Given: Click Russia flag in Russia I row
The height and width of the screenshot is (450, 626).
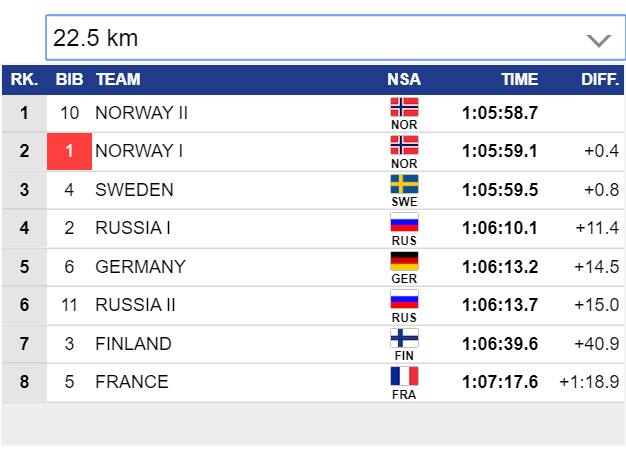Looking at the screenshot, I should 404,222.
